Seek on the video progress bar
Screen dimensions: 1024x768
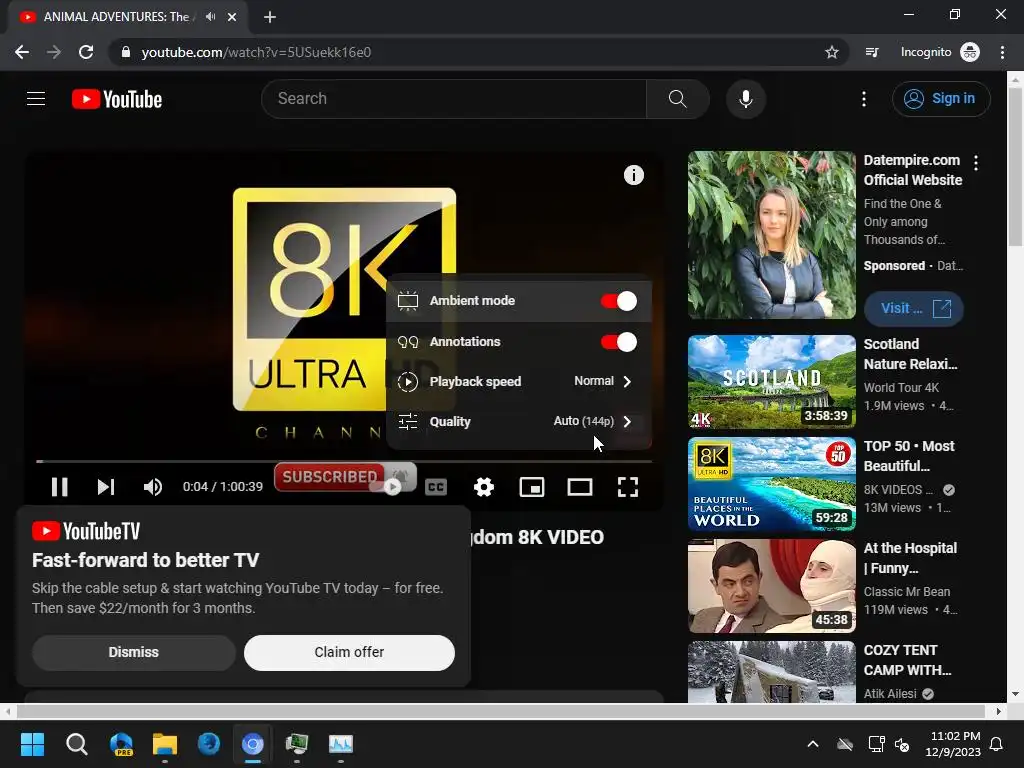click(344, 461)
